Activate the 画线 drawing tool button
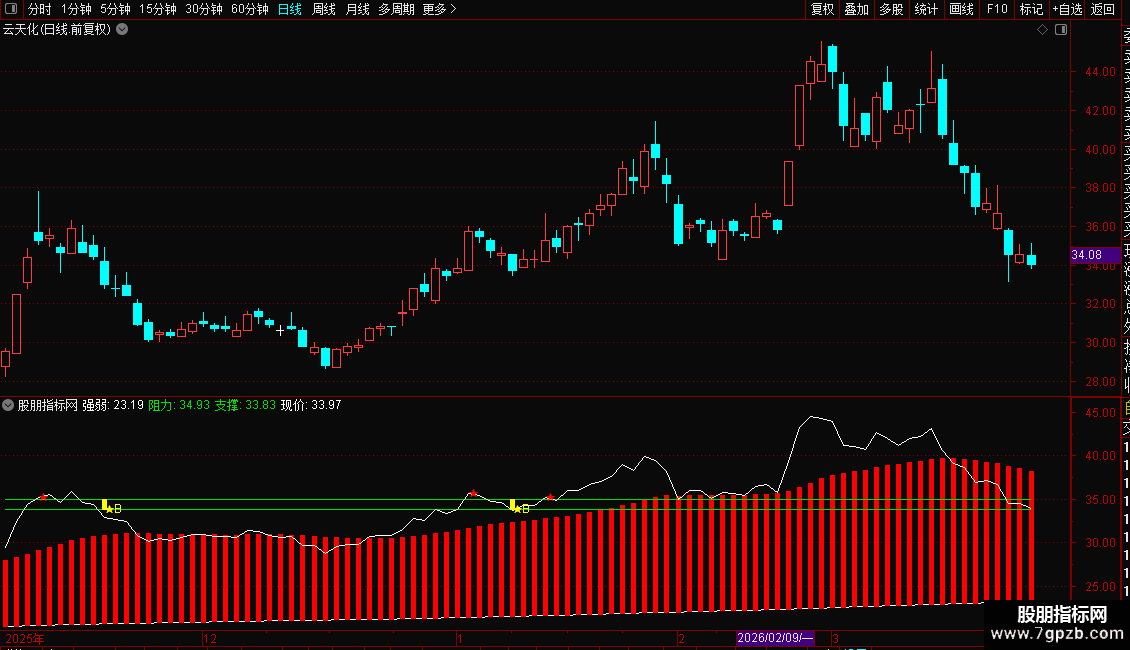This screenshot has width=1130, height=650. click(961, 9)
